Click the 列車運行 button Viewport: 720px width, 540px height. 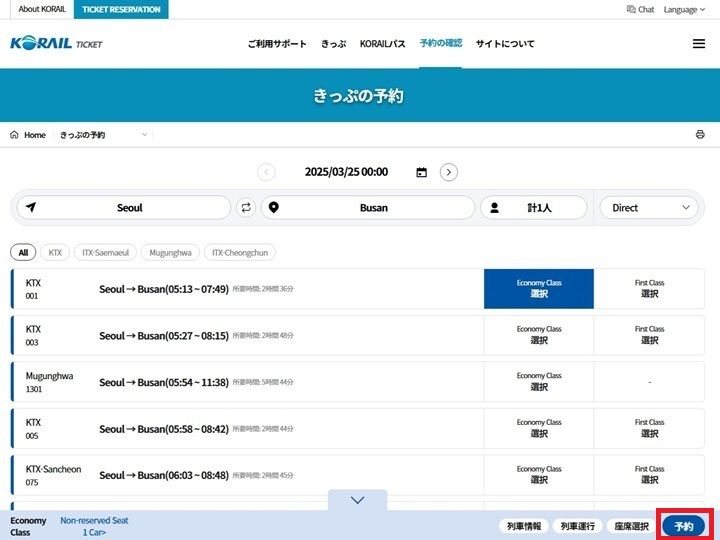(x=578, y=526)
